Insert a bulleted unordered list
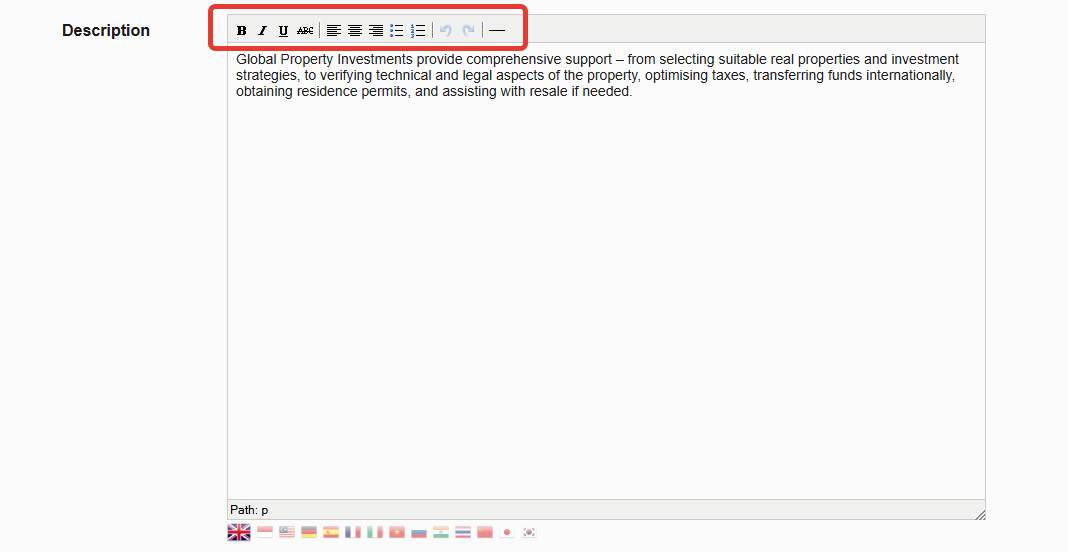Viewport: 1068px width, 552px height. click(397, 31)
